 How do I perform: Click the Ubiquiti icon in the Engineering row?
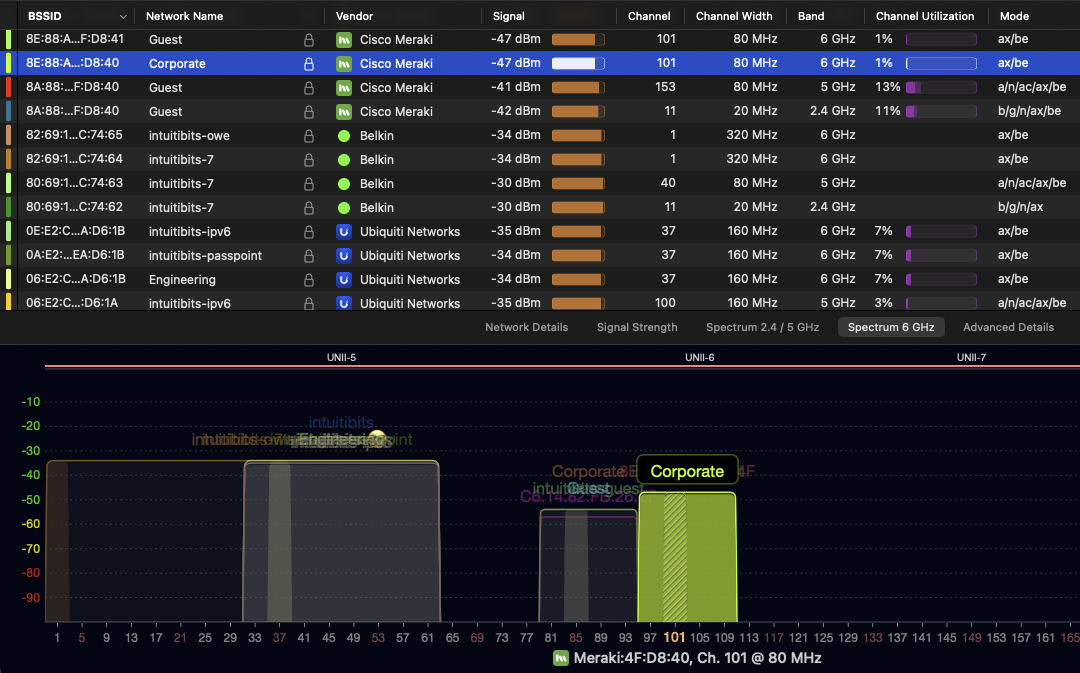(344, 280)
